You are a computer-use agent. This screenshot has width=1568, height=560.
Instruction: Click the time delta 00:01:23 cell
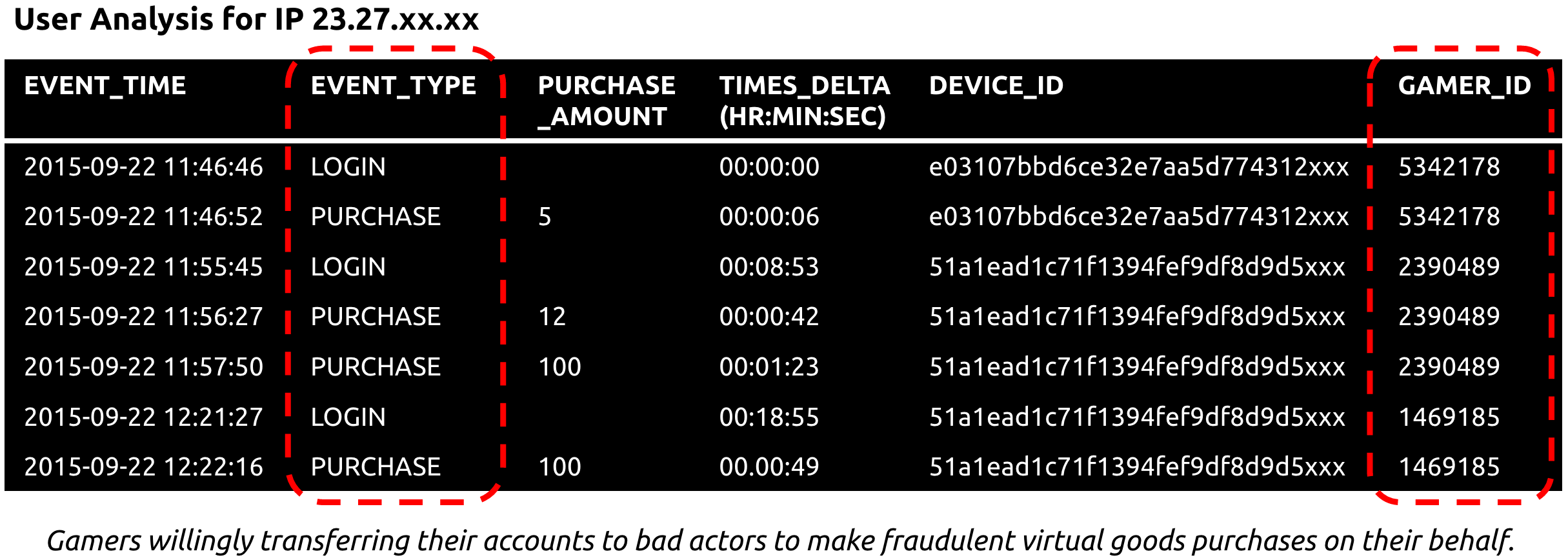coord(769,367)
